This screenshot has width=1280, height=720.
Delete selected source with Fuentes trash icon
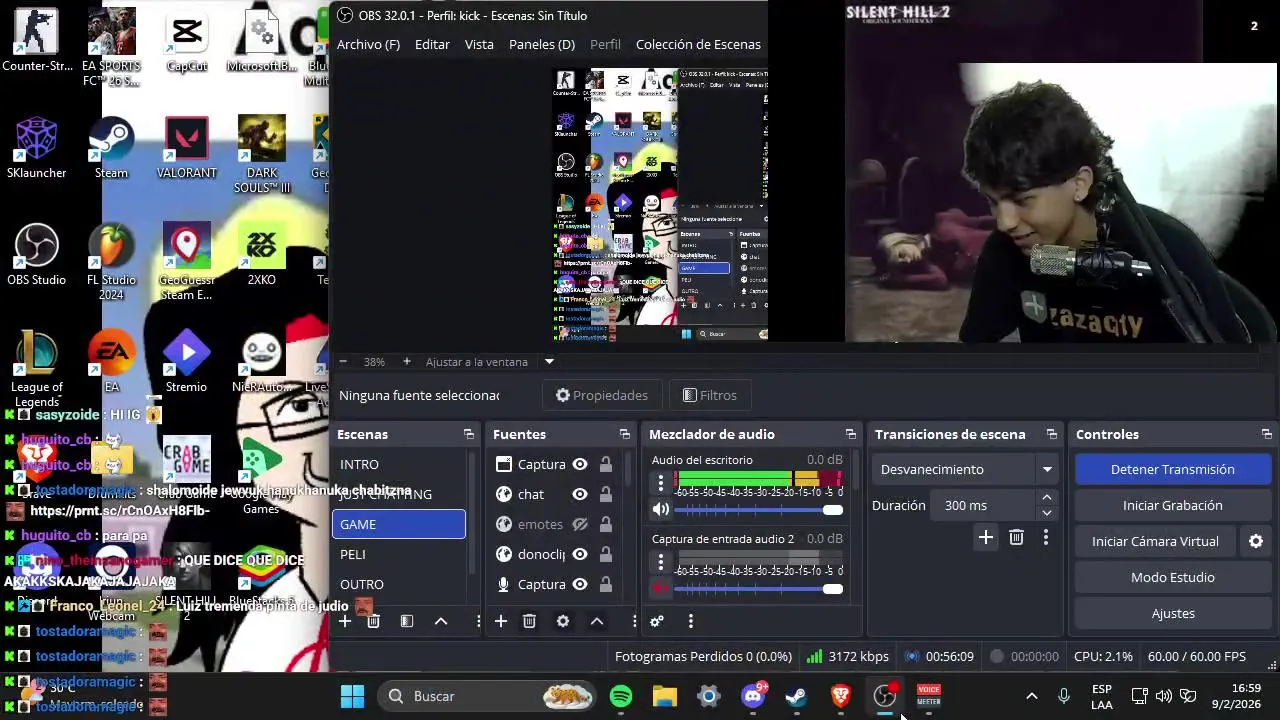[529, 621]
